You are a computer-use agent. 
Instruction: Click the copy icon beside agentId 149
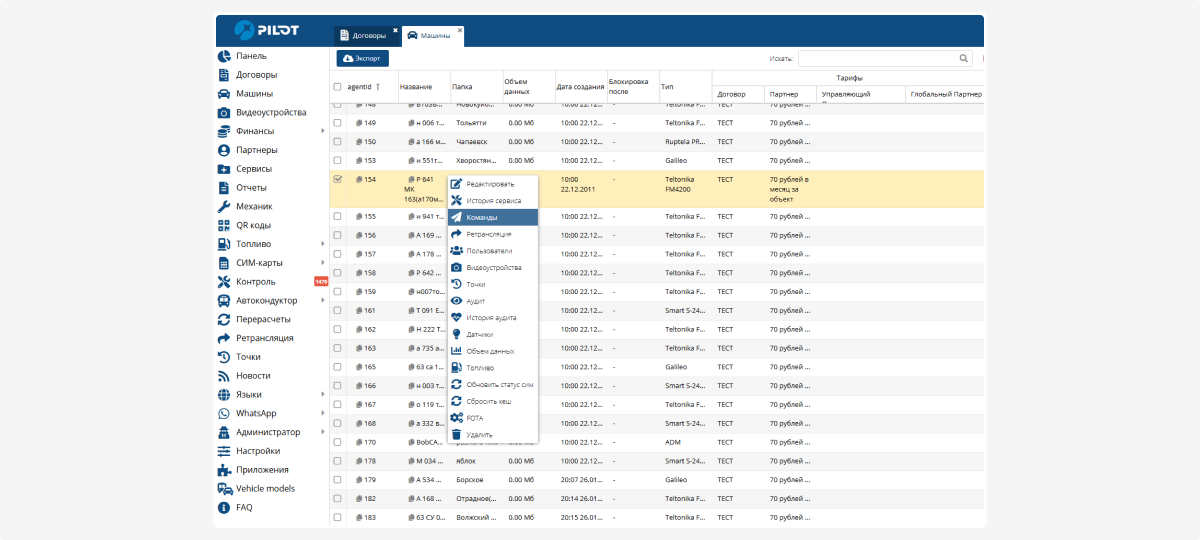pos(359,123)
